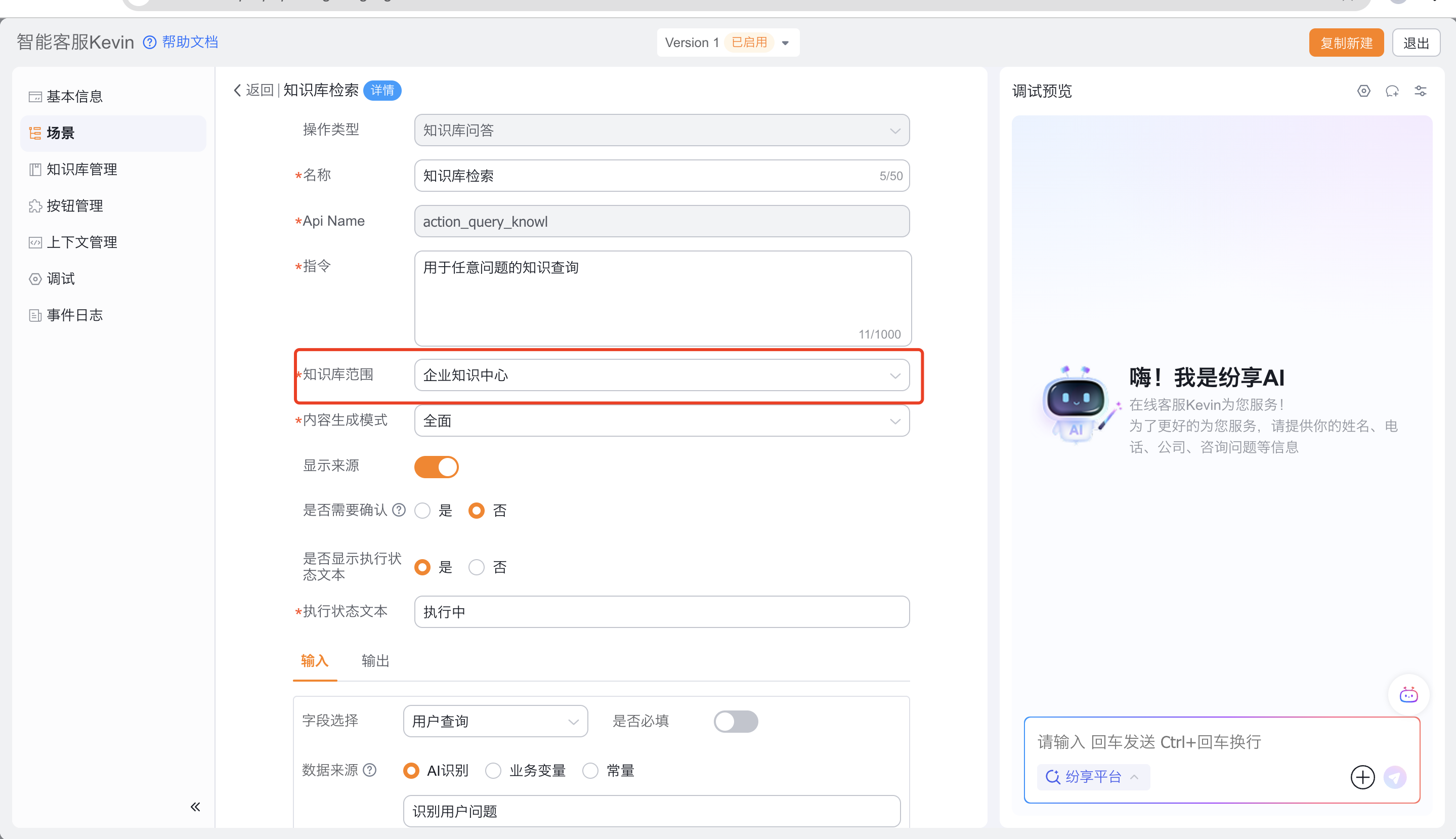This screenshot has height=839, width=1456.
Task: Turn off the 显示来源 switch
Action: [436, 467]
